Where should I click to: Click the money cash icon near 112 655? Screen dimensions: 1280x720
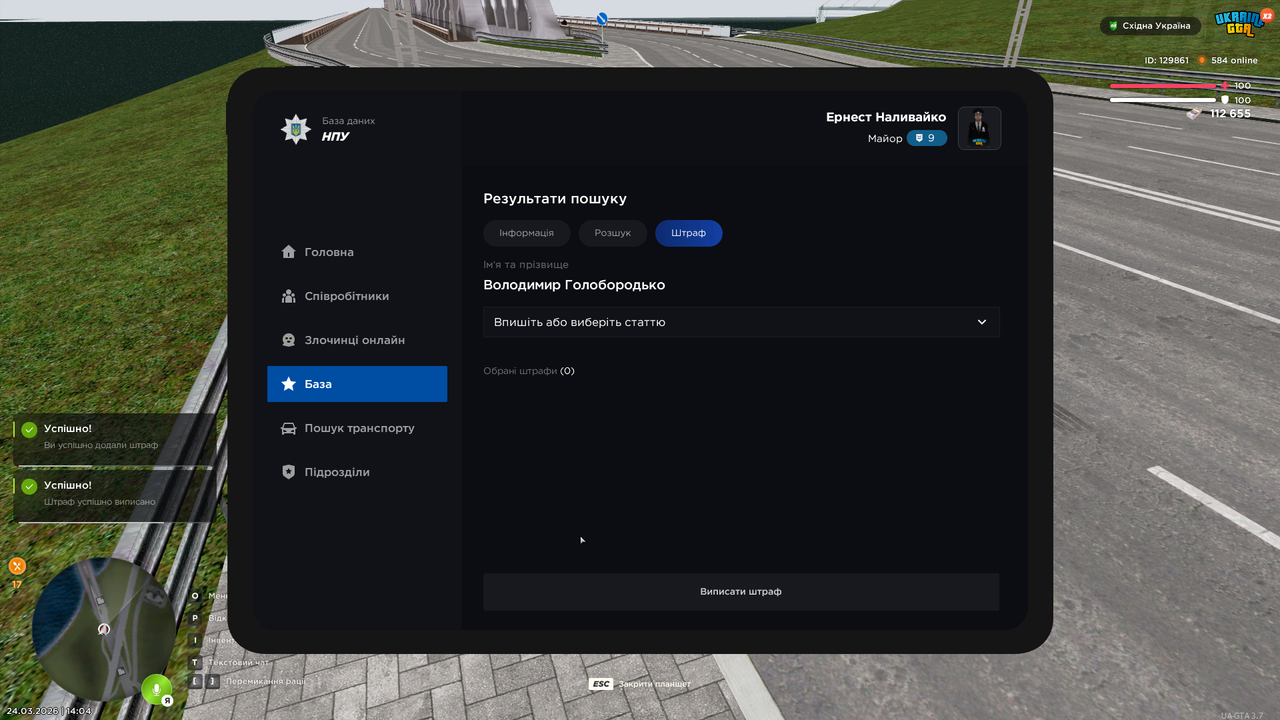1195,113
